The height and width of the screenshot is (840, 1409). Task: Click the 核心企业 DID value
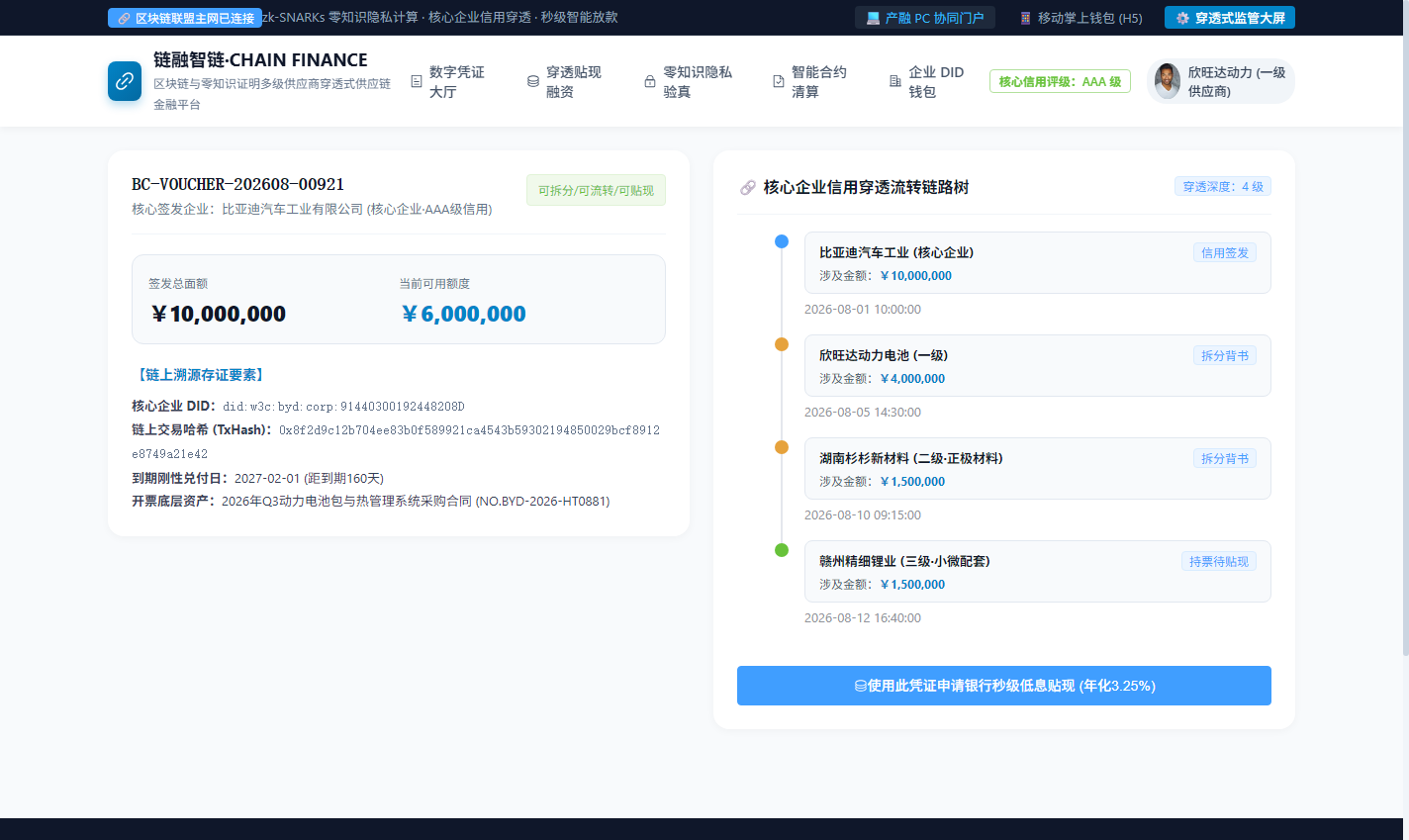point(343,406)
